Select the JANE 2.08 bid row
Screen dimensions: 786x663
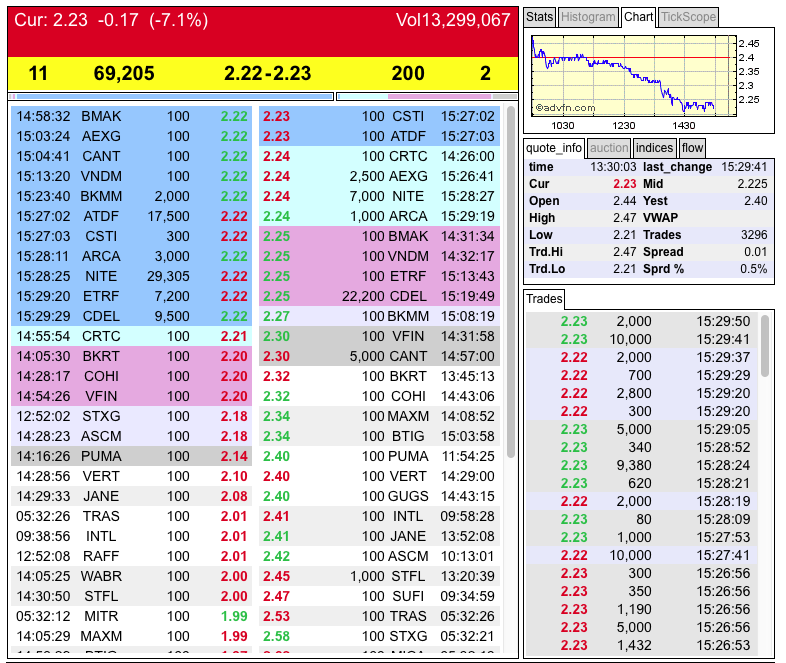[x=131, y=496]
